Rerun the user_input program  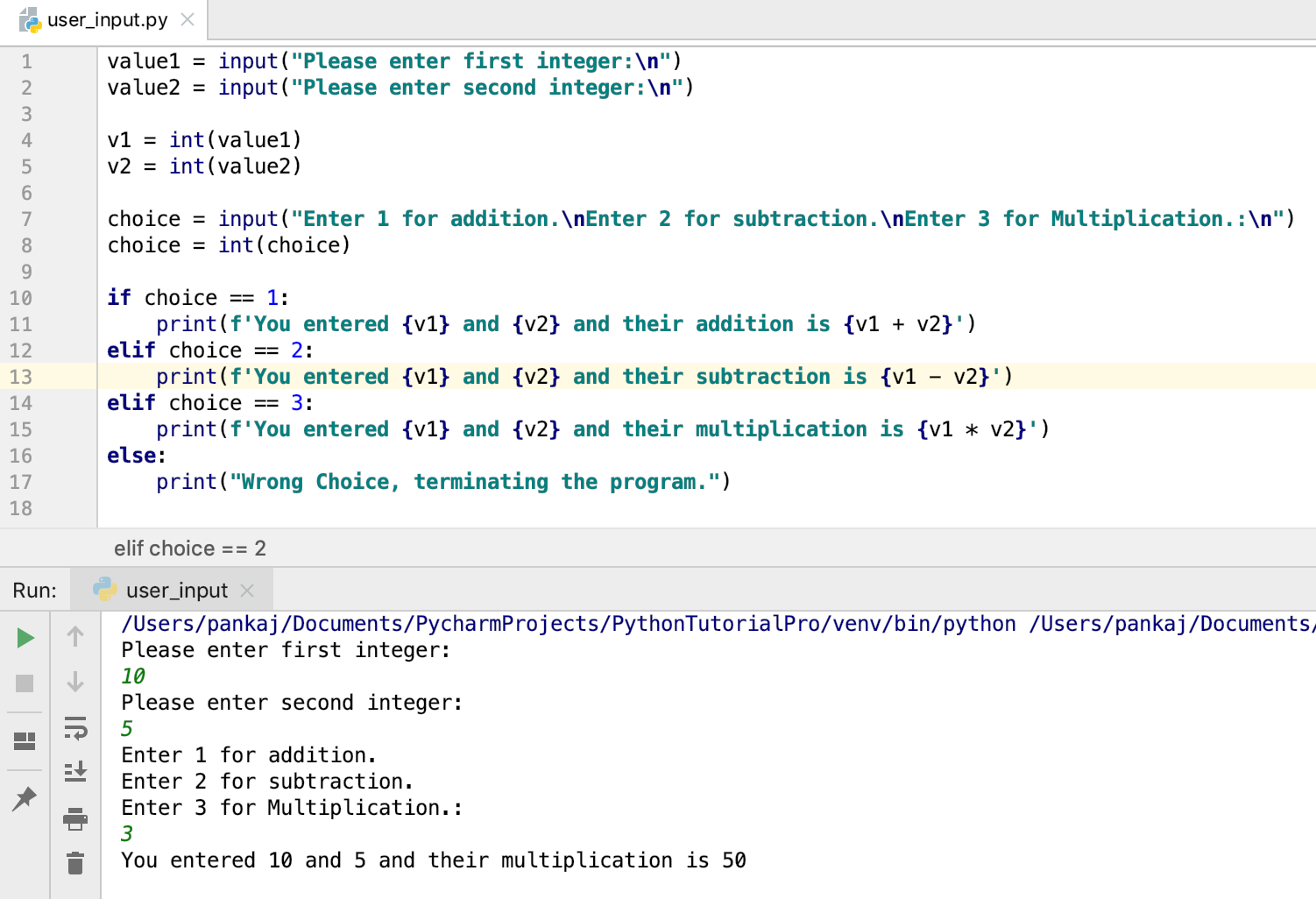24,637
